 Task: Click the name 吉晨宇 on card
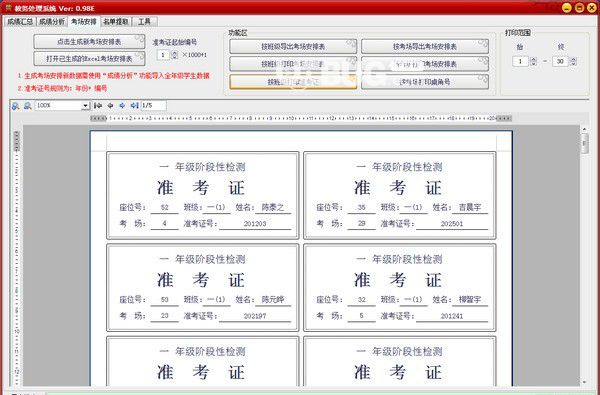click(x=470, y=207)
